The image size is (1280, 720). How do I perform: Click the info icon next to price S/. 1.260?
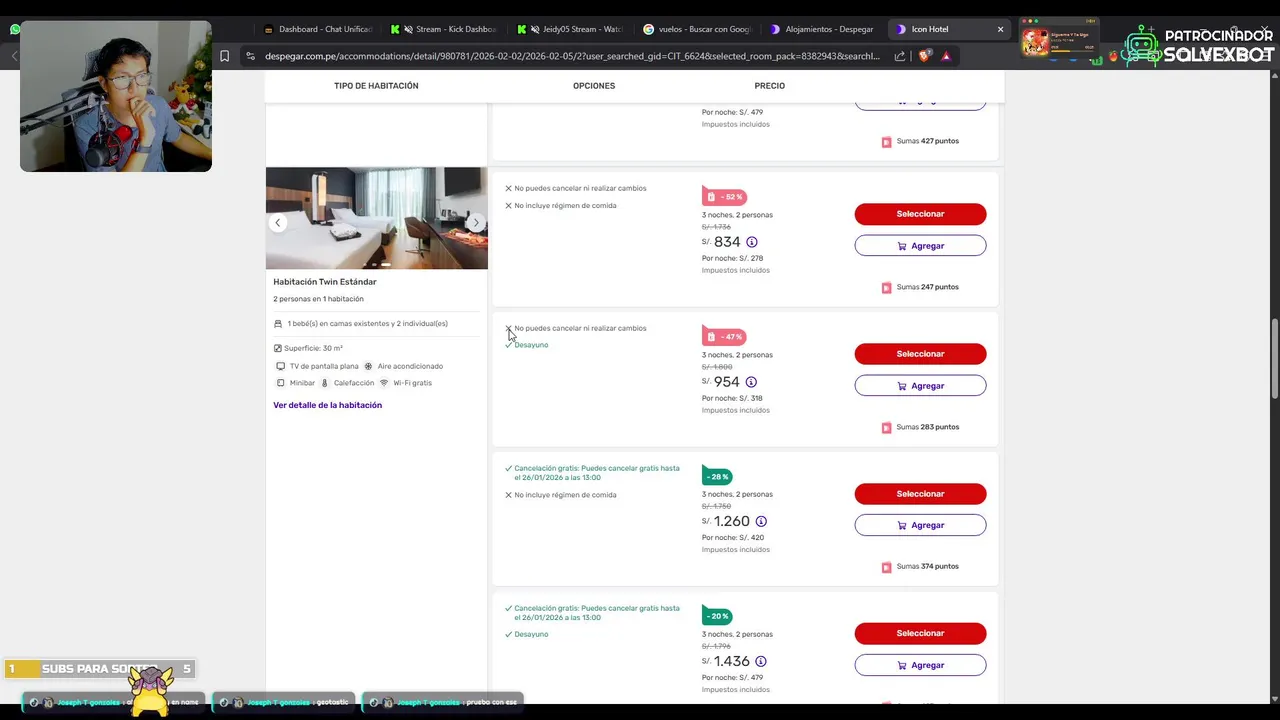[x=761, y=521]
